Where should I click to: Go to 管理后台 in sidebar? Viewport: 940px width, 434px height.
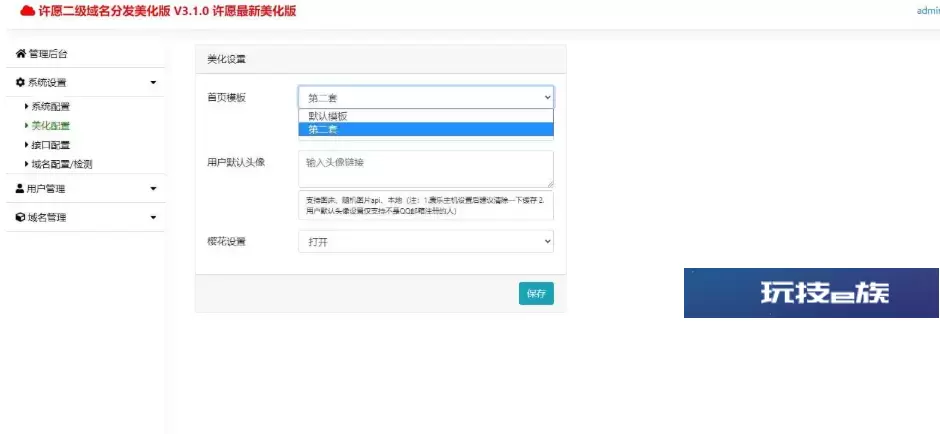[48, 54]
